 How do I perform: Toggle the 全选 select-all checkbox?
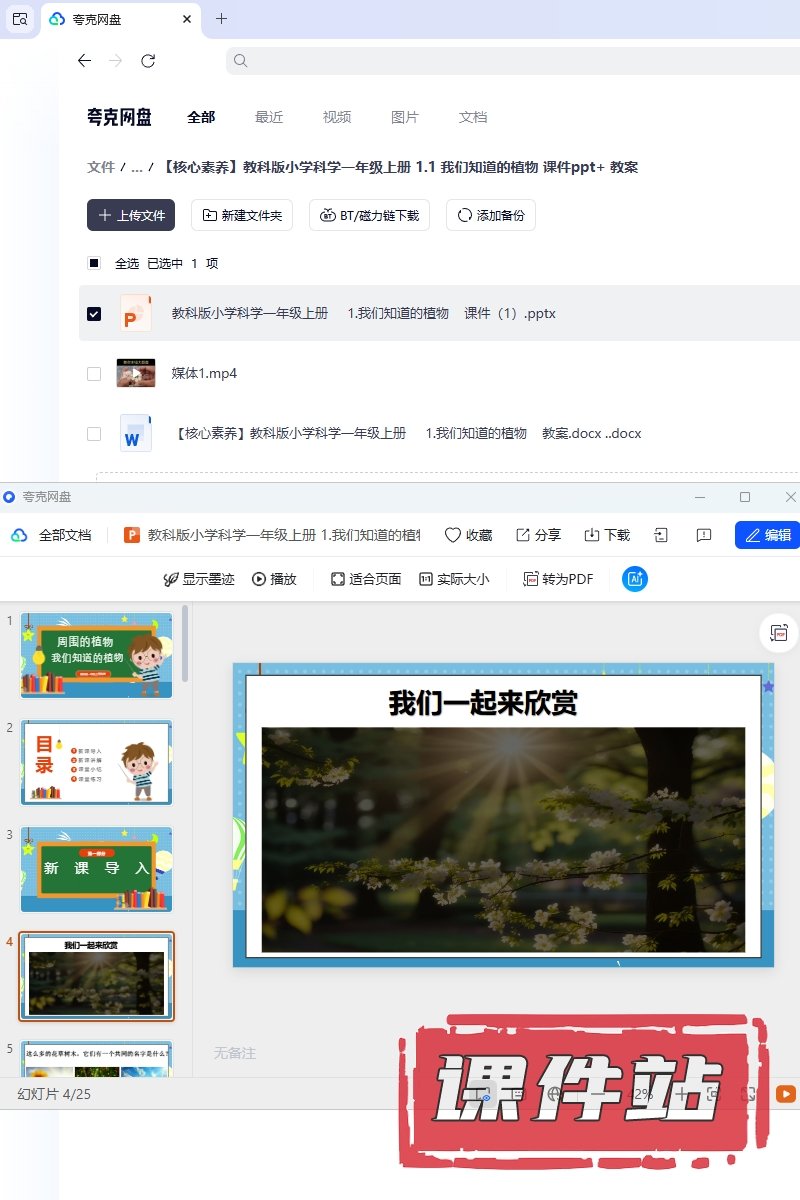pos(94,264)
